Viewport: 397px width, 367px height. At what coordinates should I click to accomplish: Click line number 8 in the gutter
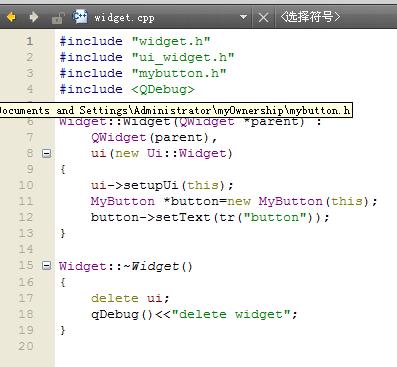pos(30,153)
